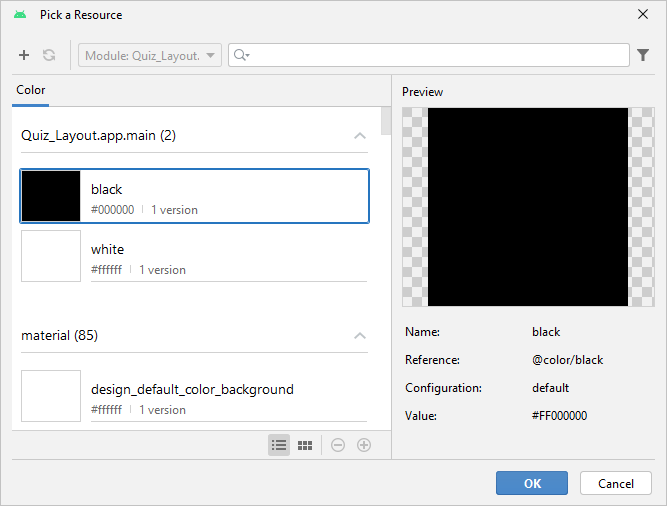Click the add resource plus icon

coord(24,56)
